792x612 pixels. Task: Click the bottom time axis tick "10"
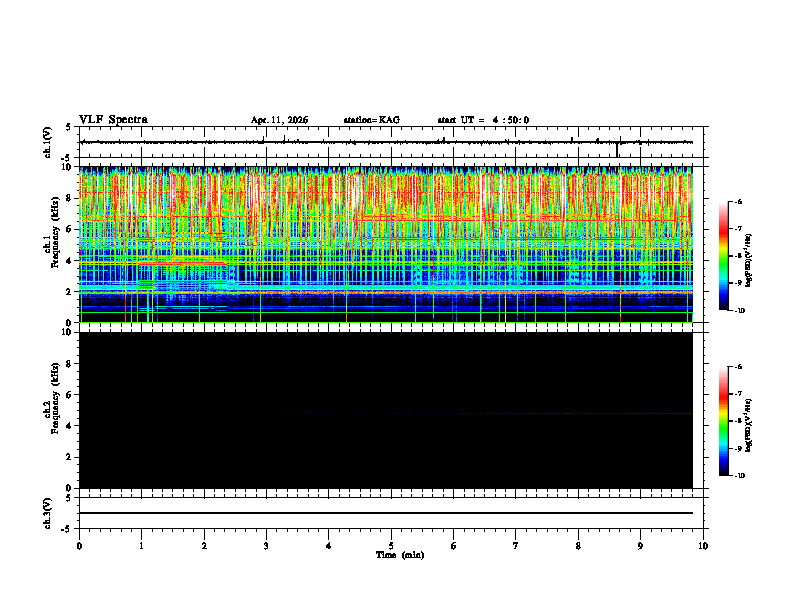(x=703, y=546)
